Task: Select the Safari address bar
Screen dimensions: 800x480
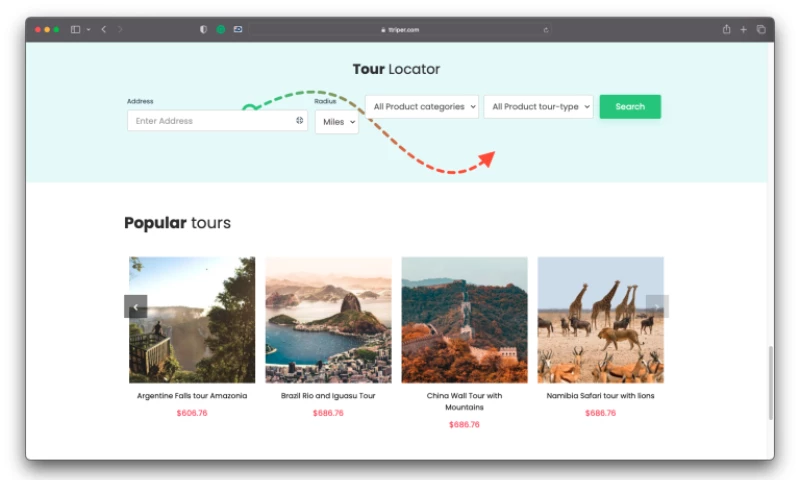Action: 399,30
